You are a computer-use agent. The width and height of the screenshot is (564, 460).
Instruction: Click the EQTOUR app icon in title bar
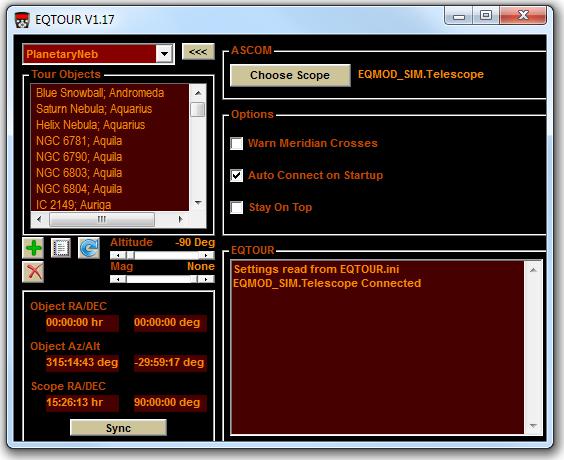(22, 20)
